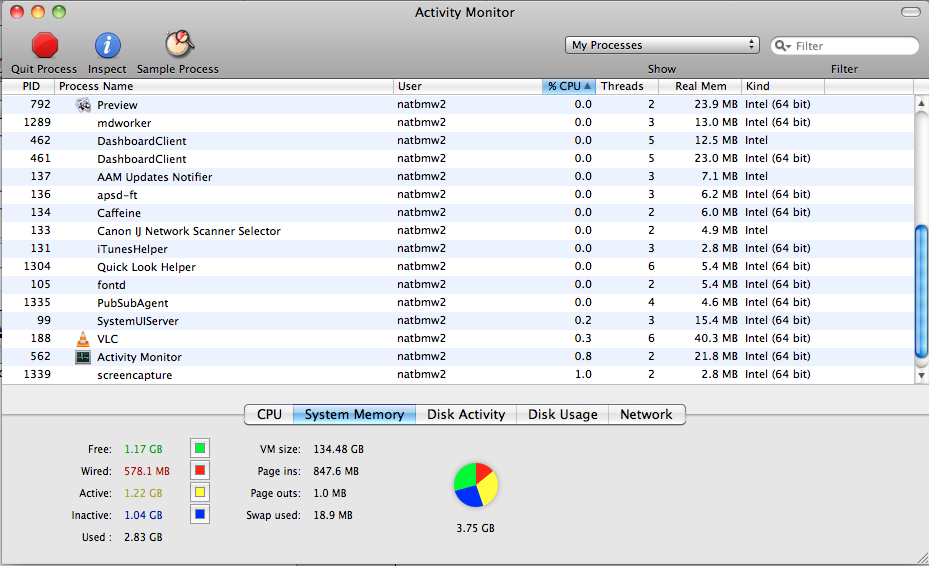This screenshot has height=566, width=929.
Task: Click the VLC real memory value 40.3 MB
Action: (x=716, y=338)
